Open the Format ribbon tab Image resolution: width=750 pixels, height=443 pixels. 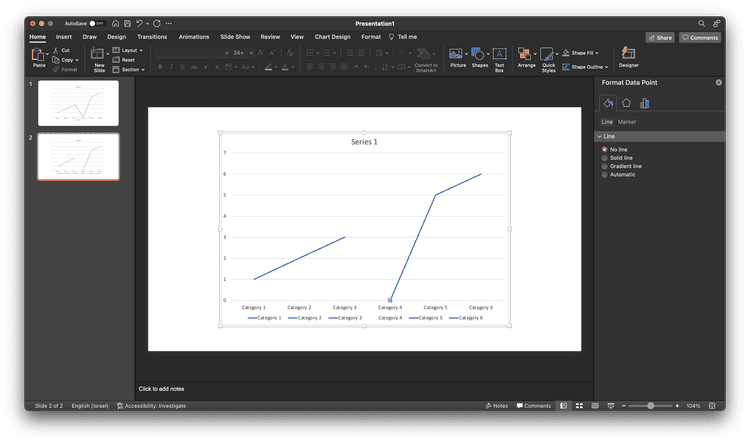(x=371, y=37)
